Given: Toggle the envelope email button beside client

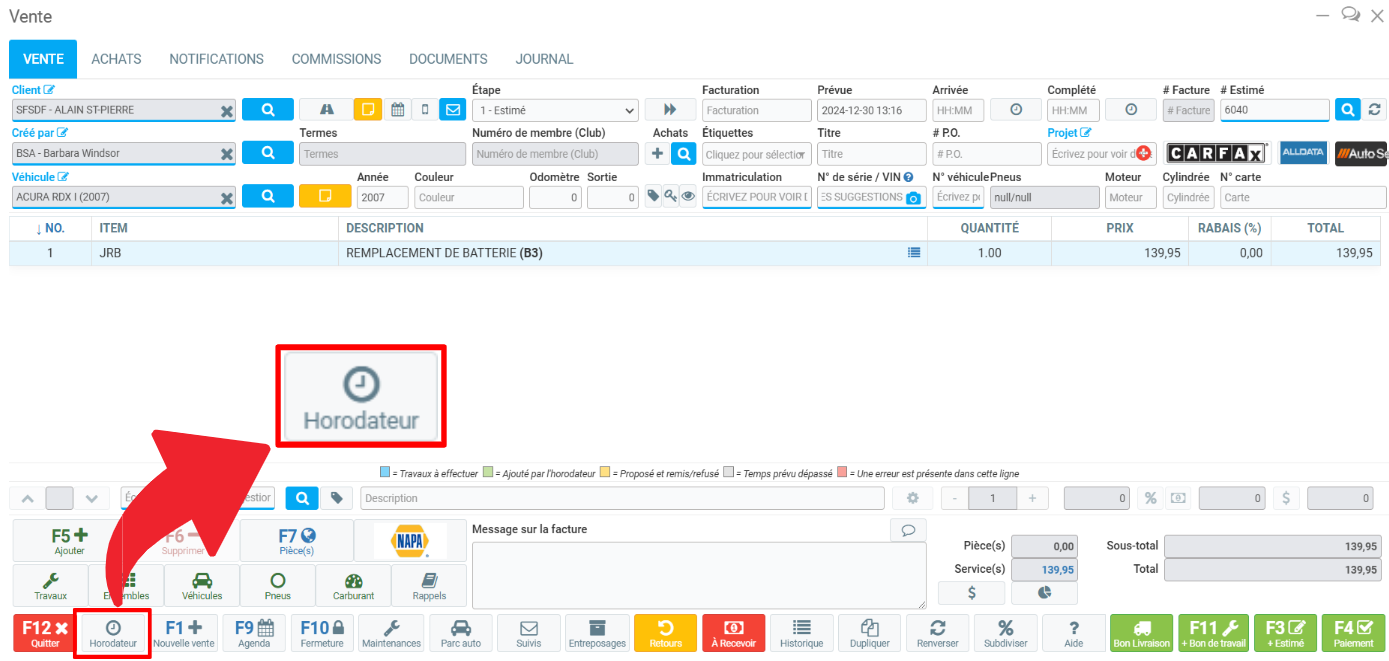Looking at the screenshot, I should click(453, 110).
